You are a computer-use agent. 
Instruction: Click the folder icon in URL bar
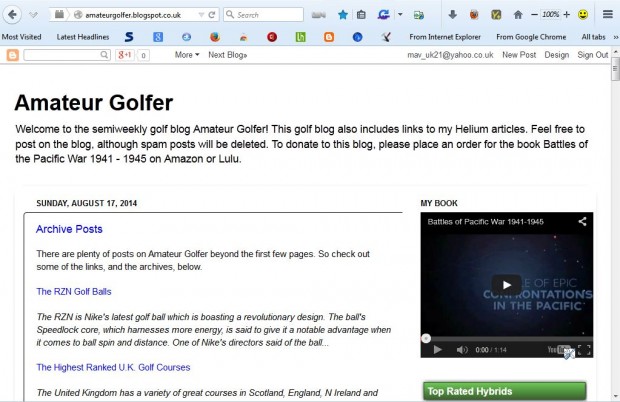[59, 15]
